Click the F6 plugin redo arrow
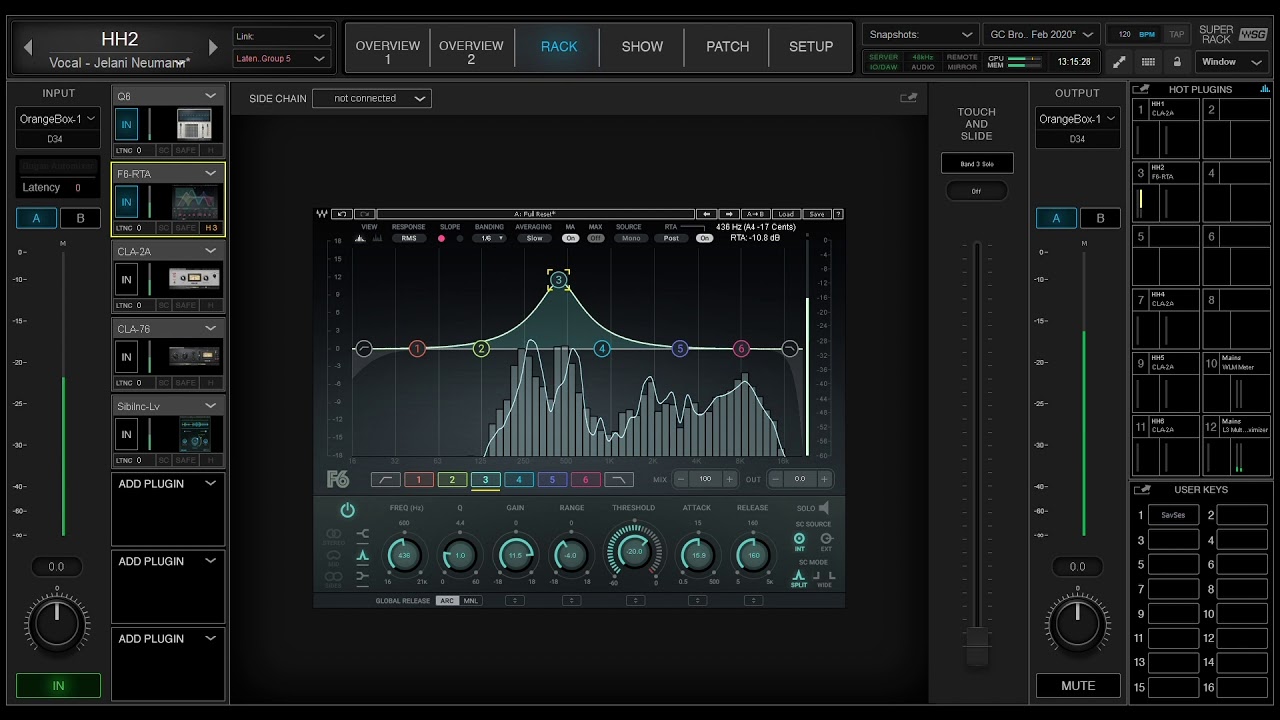Viewport: 1280px width, 720px height. (x=364, y=214)
